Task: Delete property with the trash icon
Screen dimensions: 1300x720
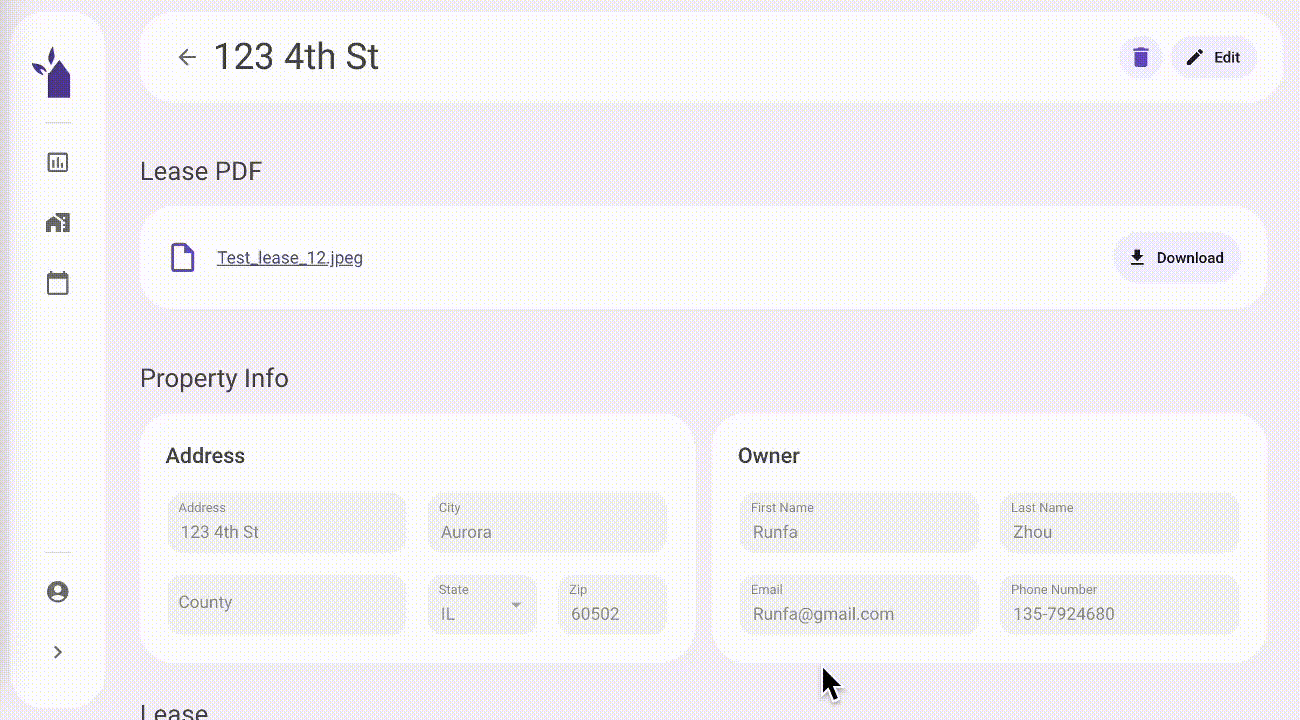Action: click(1141, 58)
